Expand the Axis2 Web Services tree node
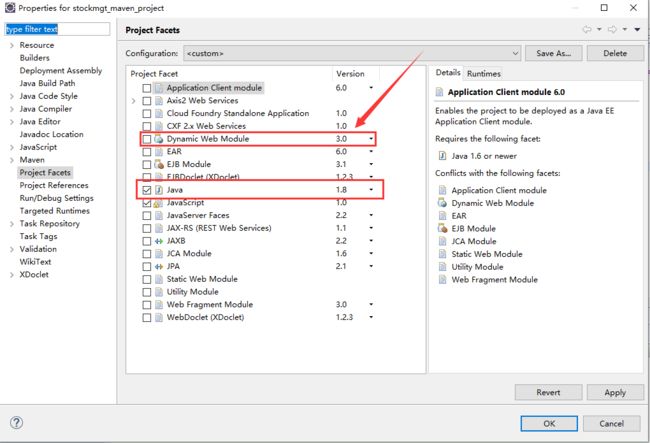This screenshot has height=443, width=650. [x=133, y=101]
